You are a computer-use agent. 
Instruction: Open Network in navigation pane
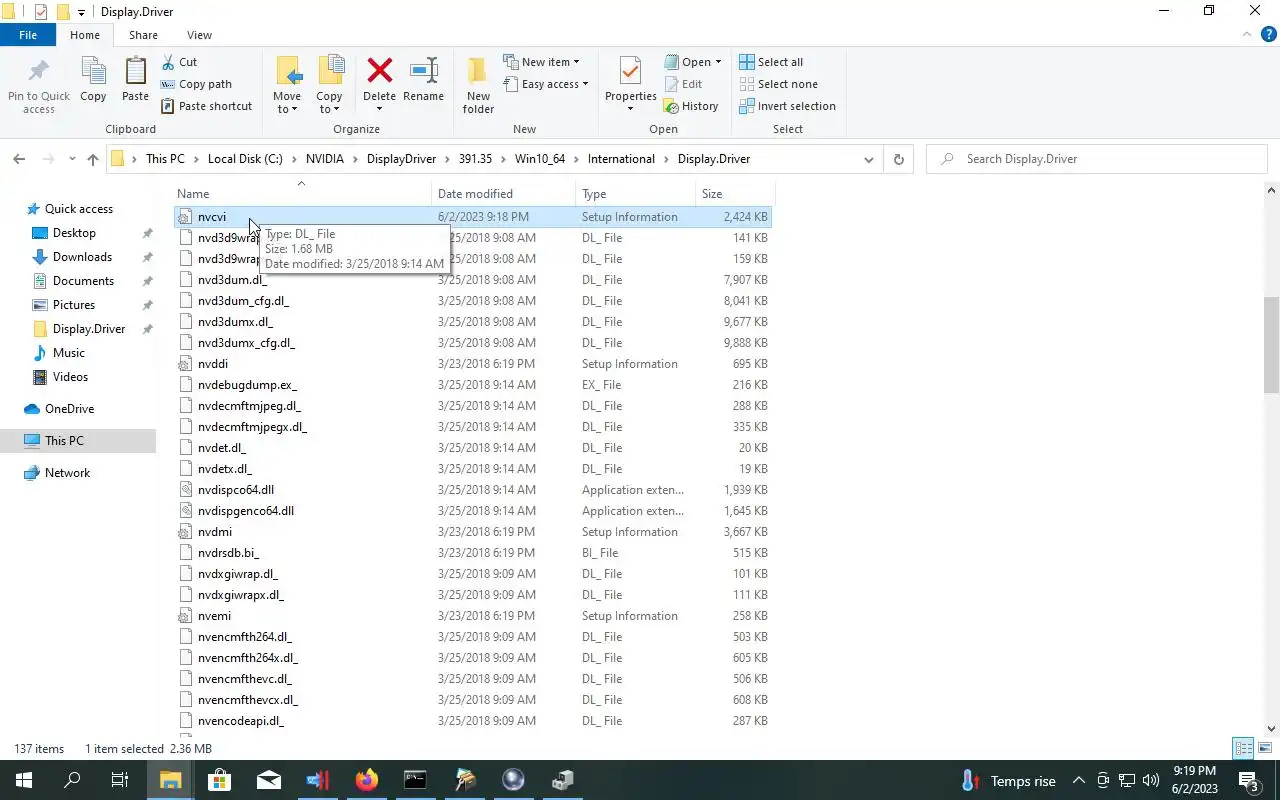(67, 473)
